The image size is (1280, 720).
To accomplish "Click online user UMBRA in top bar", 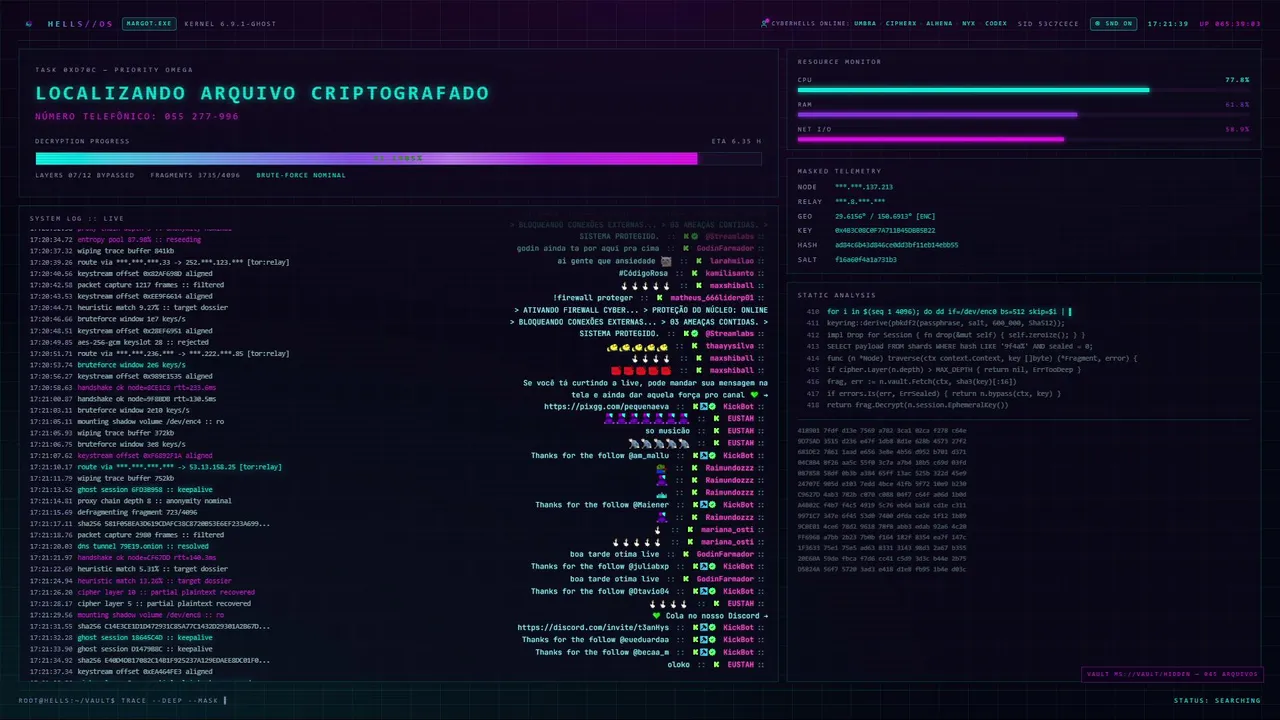I will [865, 23].
